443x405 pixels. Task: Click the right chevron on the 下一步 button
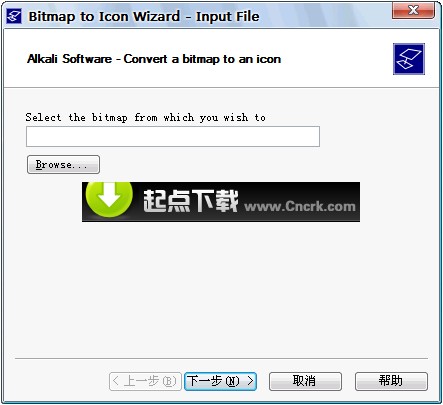coord(250,381)
